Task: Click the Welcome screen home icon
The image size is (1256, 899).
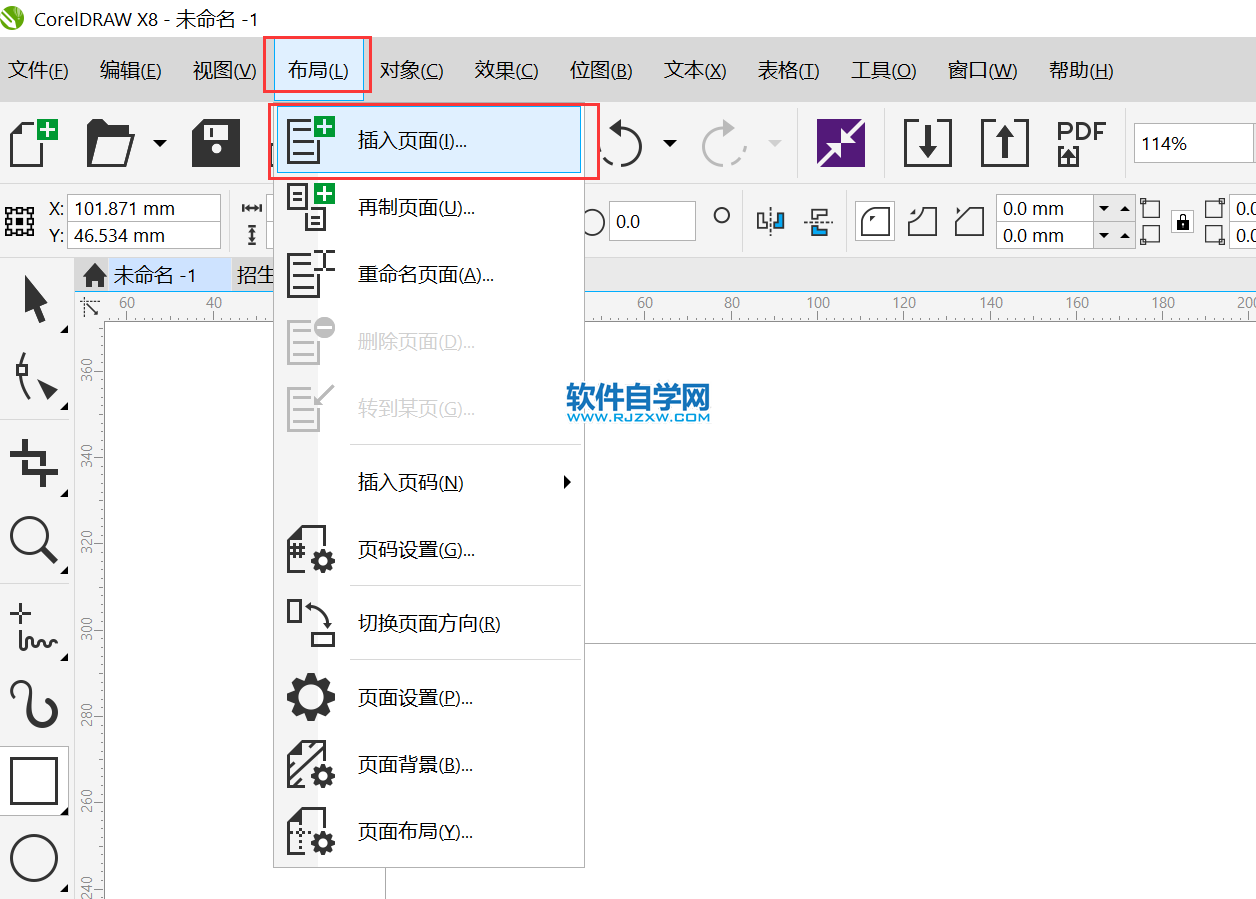Action: pos(94,275)
